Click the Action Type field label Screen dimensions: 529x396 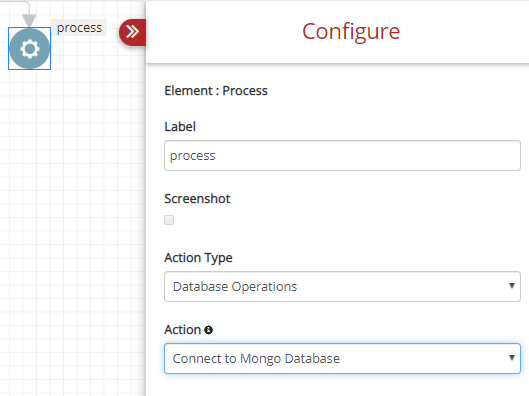coord(198,258)
